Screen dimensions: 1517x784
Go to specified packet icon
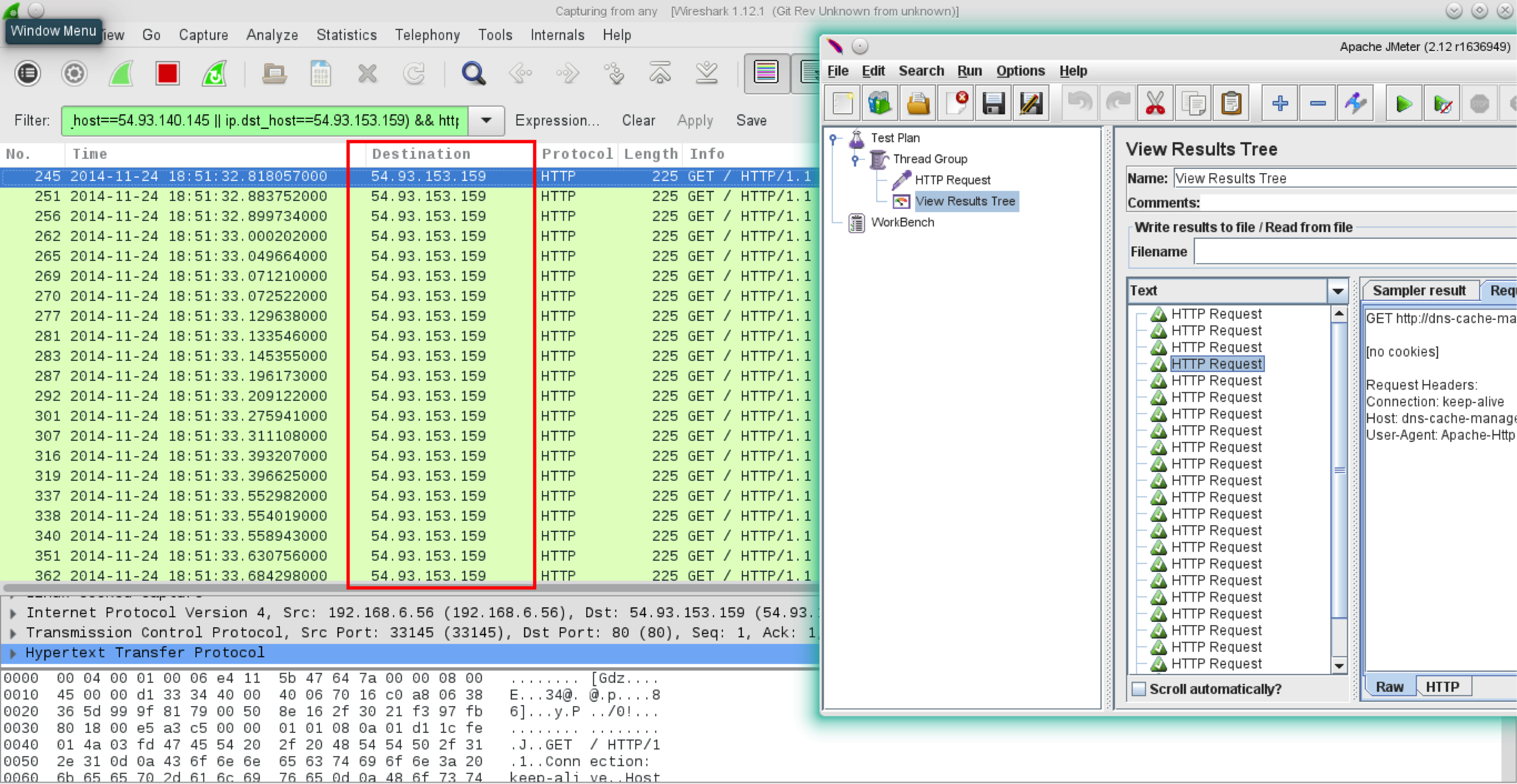click(614, 74)
